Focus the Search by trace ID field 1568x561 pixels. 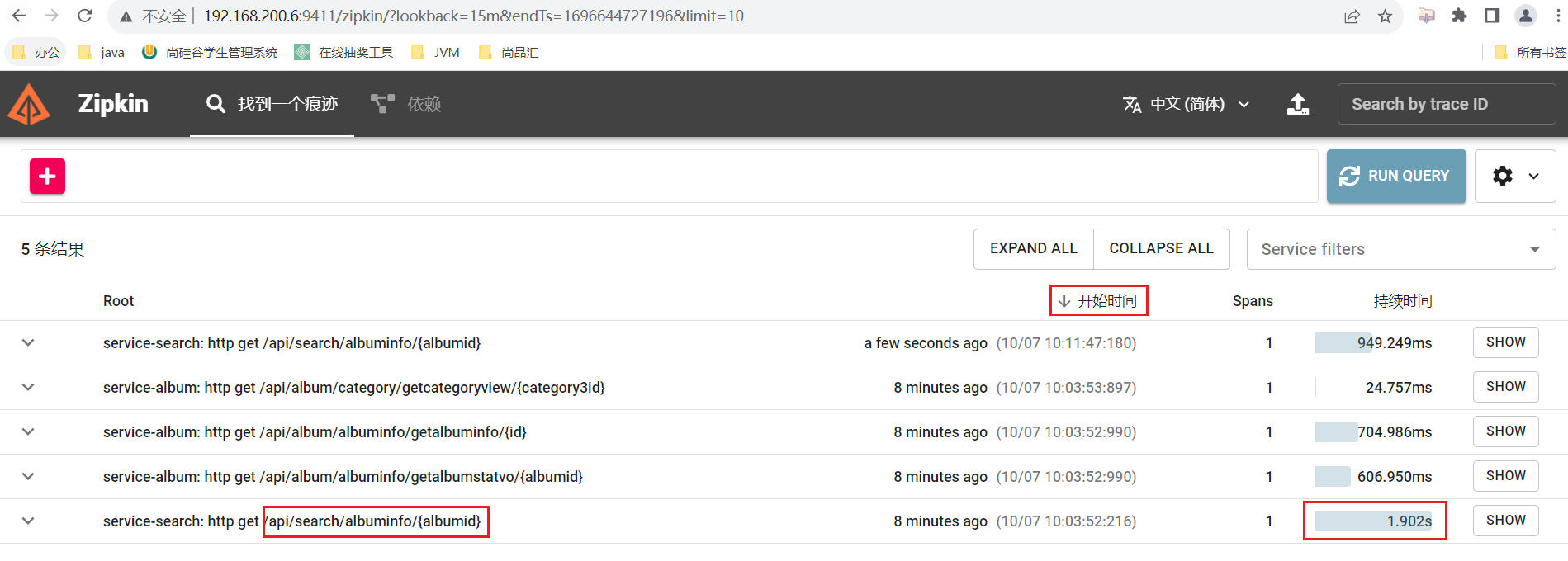(1446, 104)
